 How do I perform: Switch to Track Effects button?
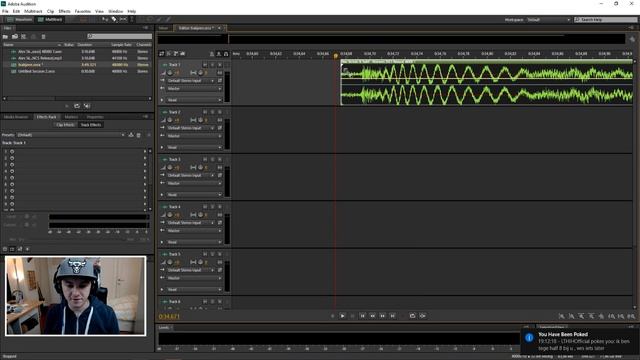90,125
